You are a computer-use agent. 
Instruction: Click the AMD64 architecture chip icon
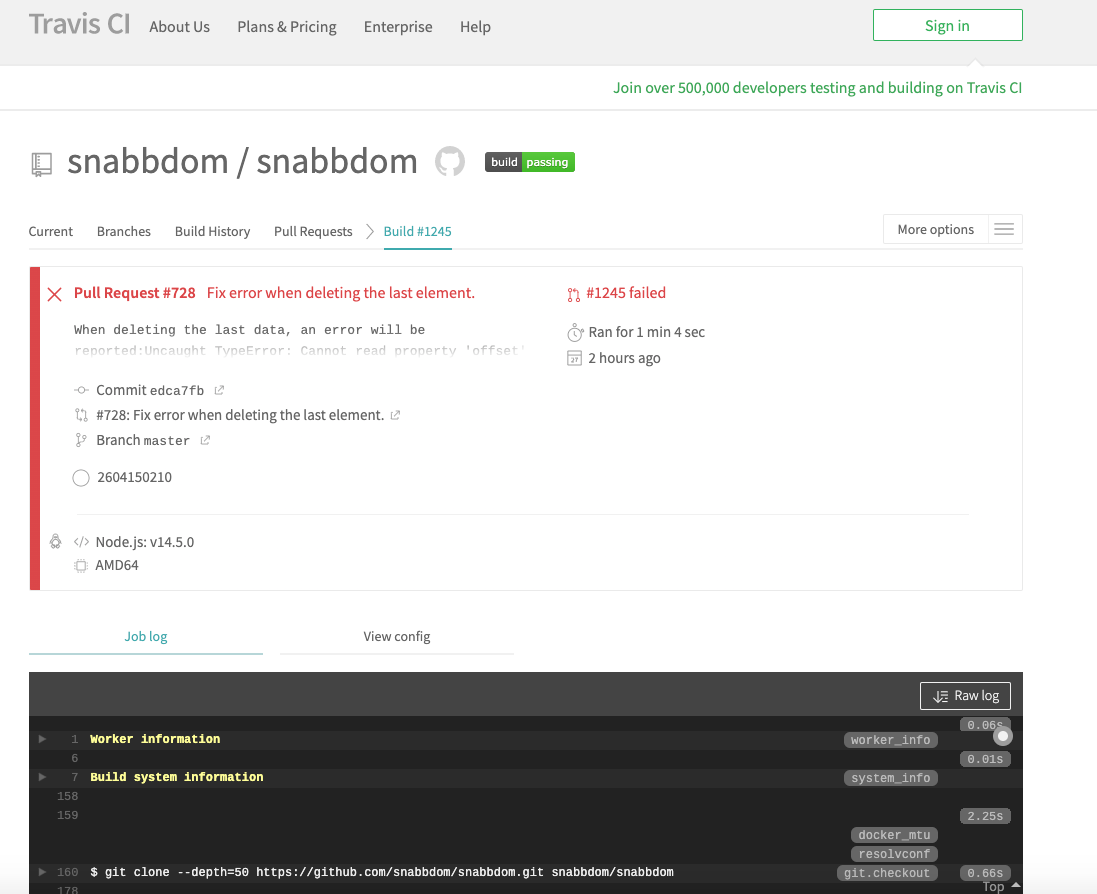tap(80, 565)
